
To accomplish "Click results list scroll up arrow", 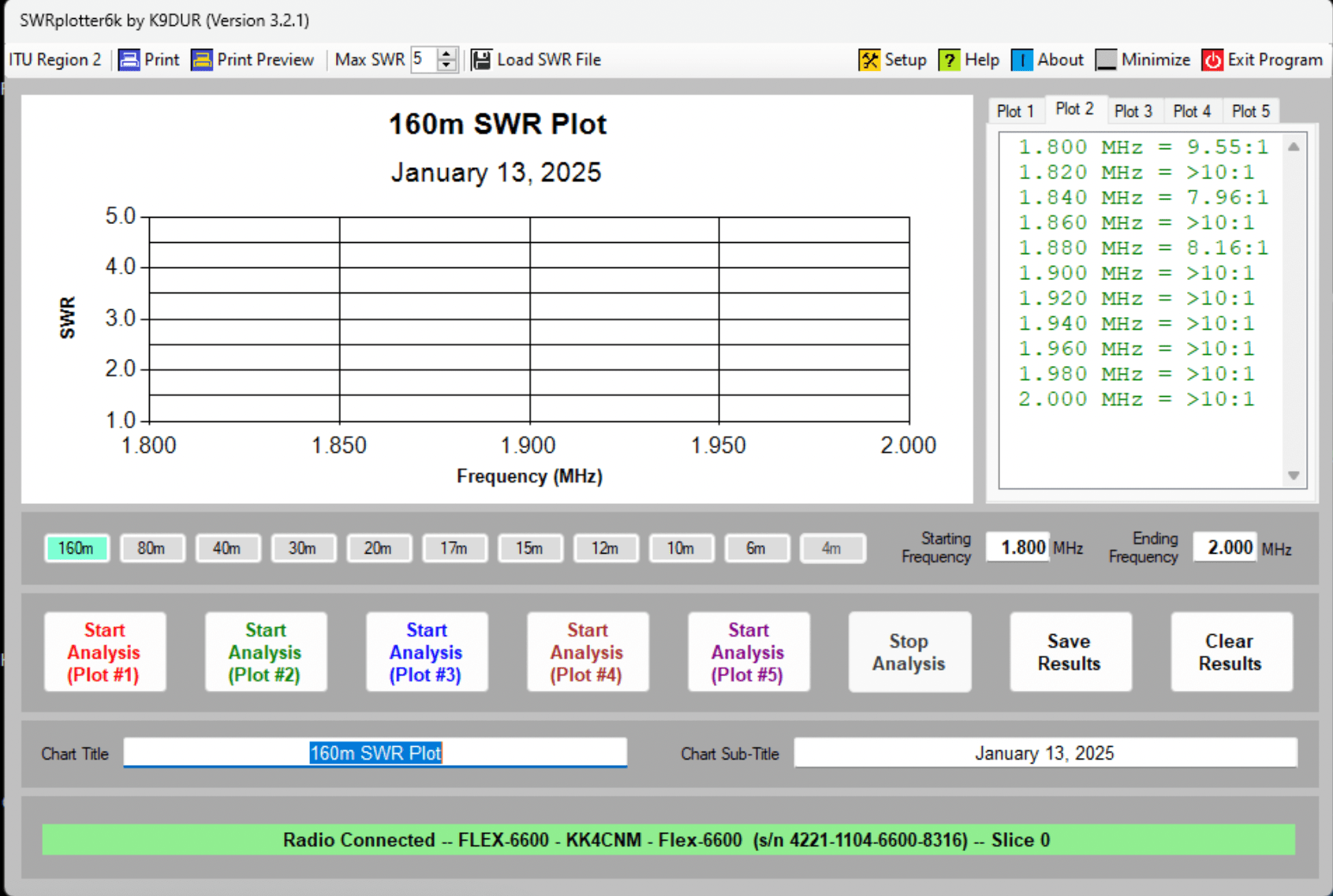I will click(x=1294, y=147).
